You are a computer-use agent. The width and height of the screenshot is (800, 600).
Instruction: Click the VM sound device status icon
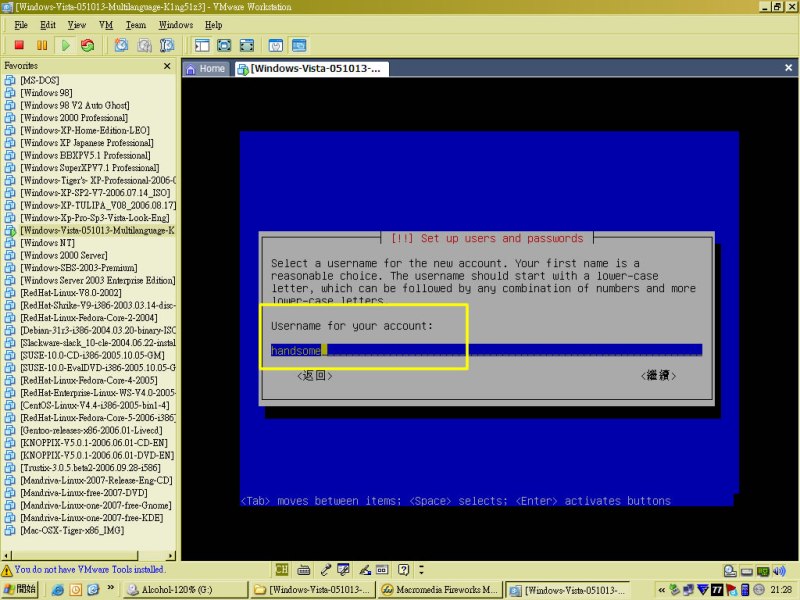tap(779, 571)
